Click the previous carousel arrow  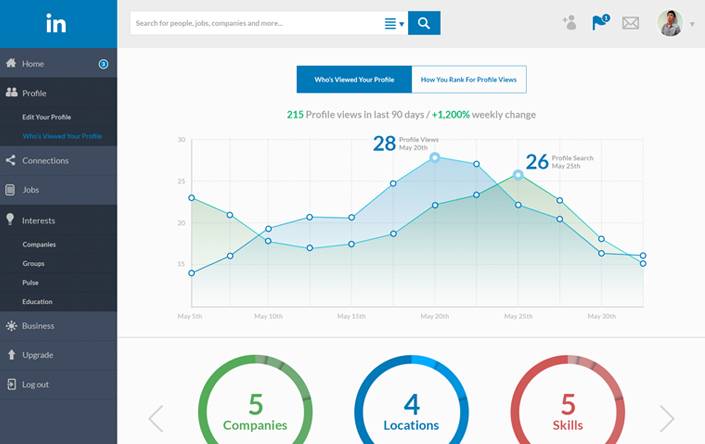pyautogui.click(x=156, y=418)
